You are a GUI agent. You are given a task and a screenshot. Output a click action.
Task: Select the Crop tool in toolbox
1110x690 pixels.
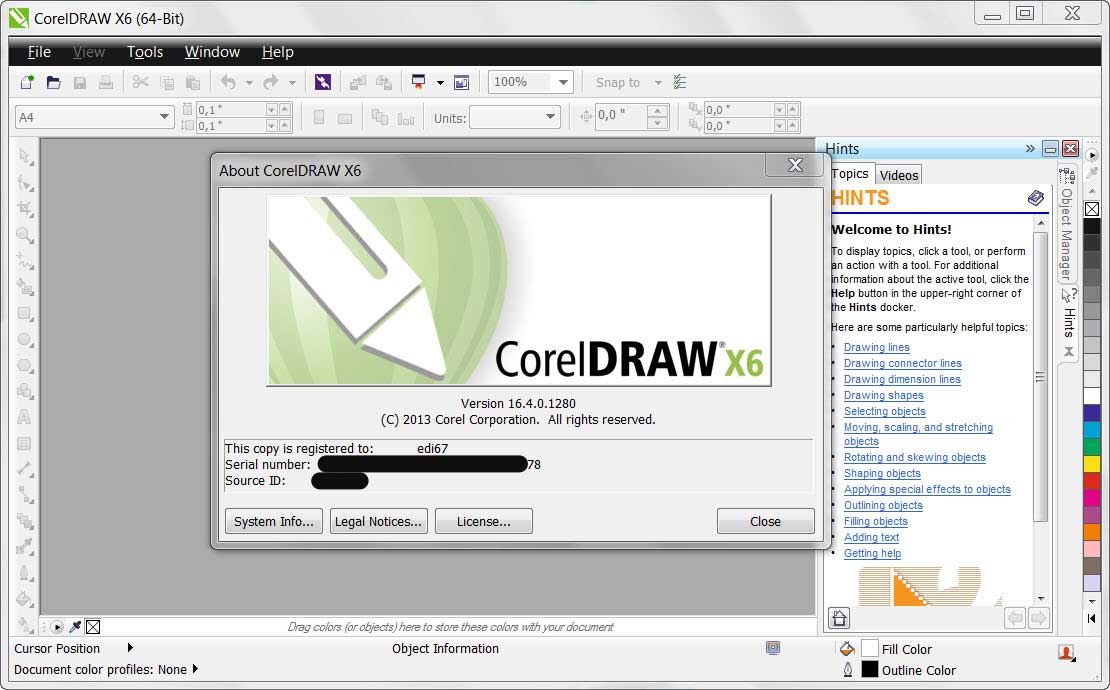[25, 209]
